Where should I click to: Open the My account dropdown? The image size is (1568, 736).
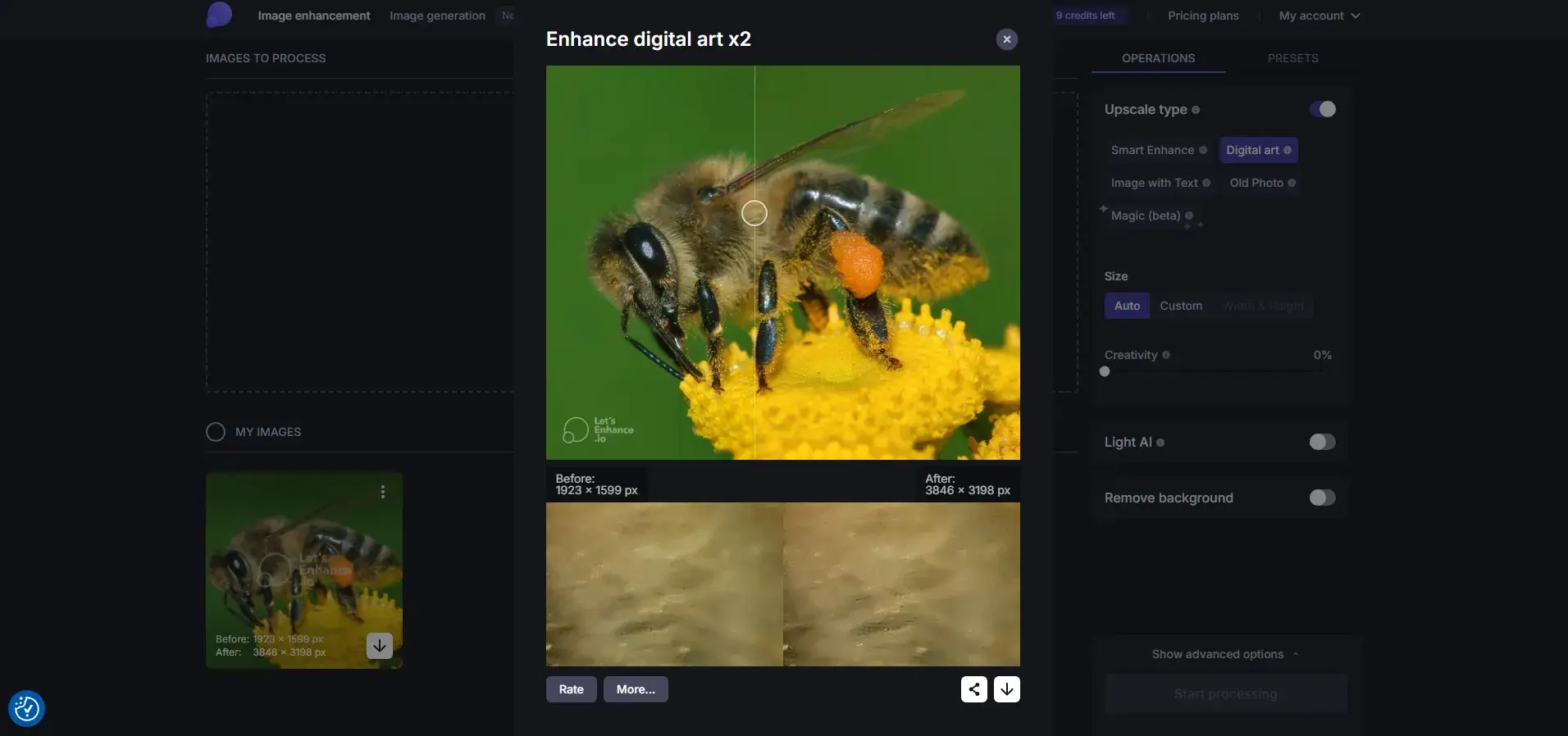(x=1319, y=16)
